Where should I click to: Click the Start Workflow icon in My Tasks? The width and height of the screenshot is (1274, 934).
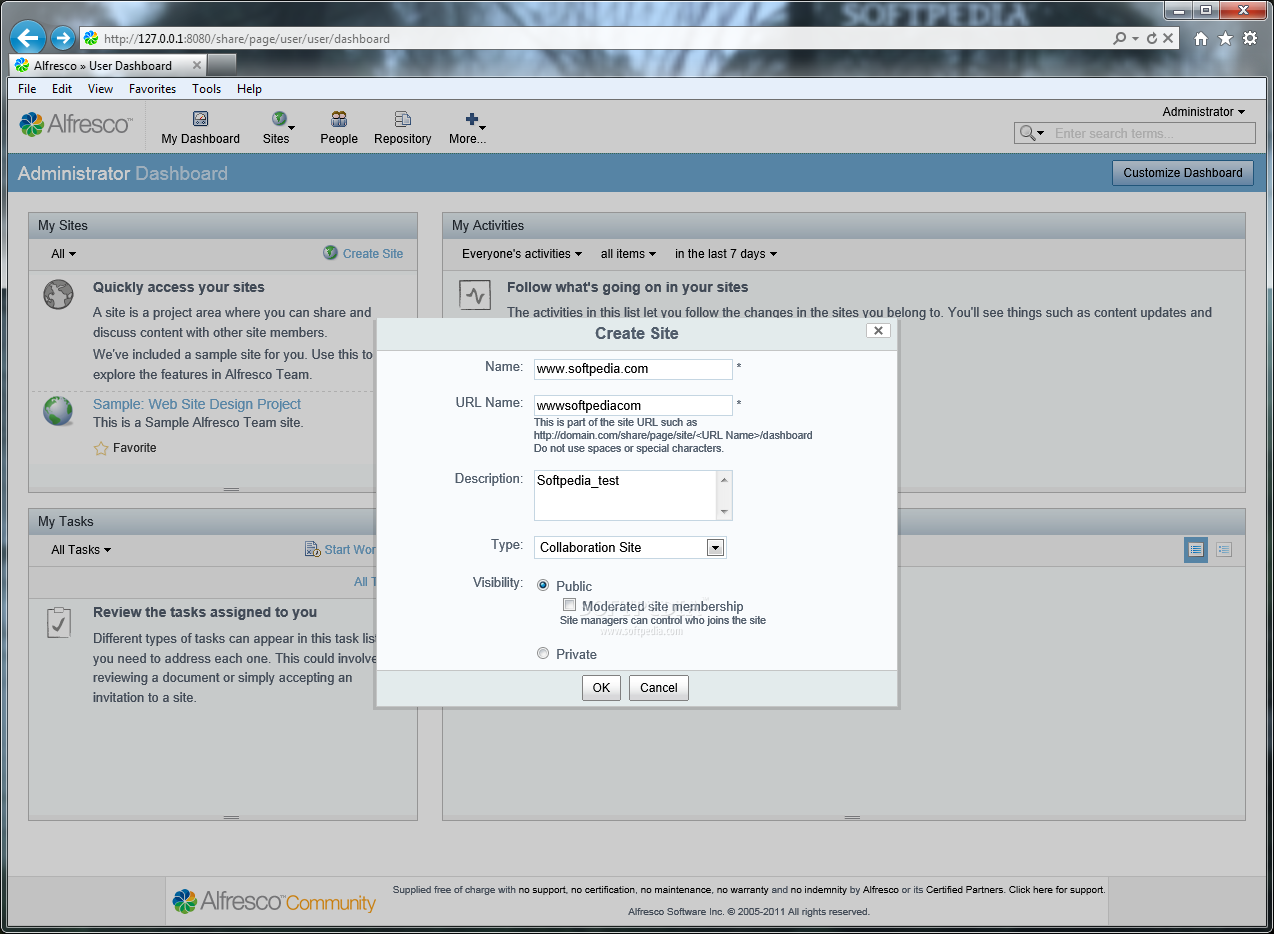click(313, 549)
